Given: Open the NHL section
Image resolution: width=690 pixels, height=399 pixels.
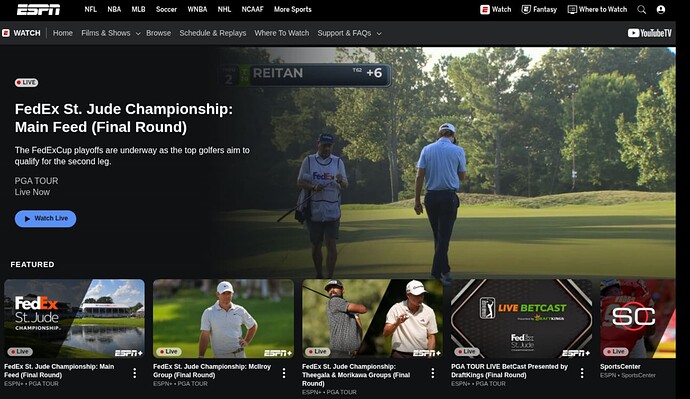Looking at the screenshot, I should 224,9.
